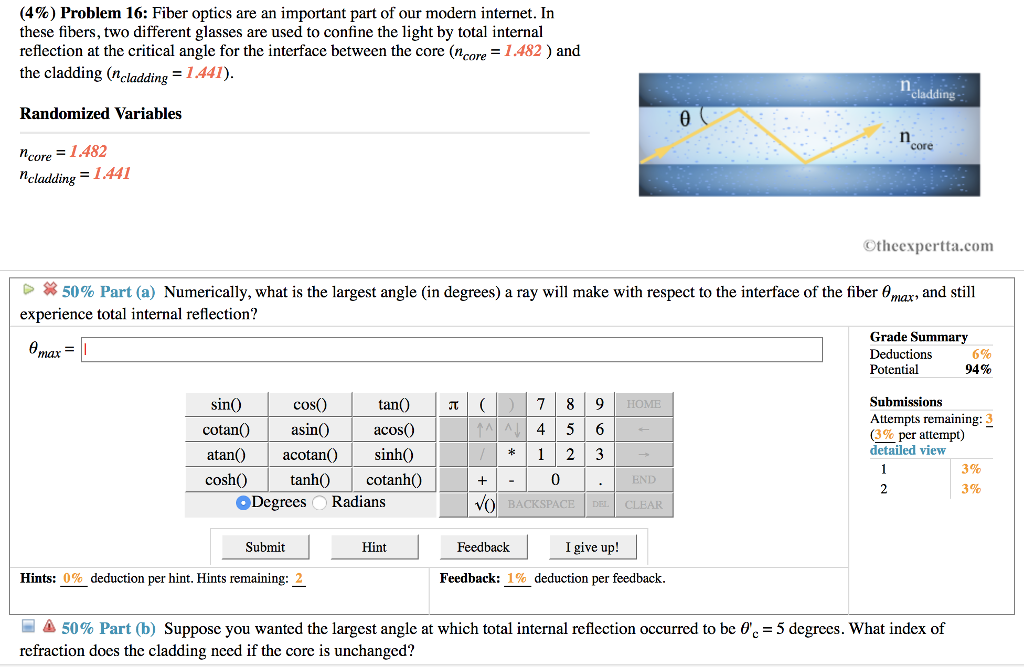1024x667 pixels.
Task: Open the detailed view of submissions
Action: tap(907, 450)
